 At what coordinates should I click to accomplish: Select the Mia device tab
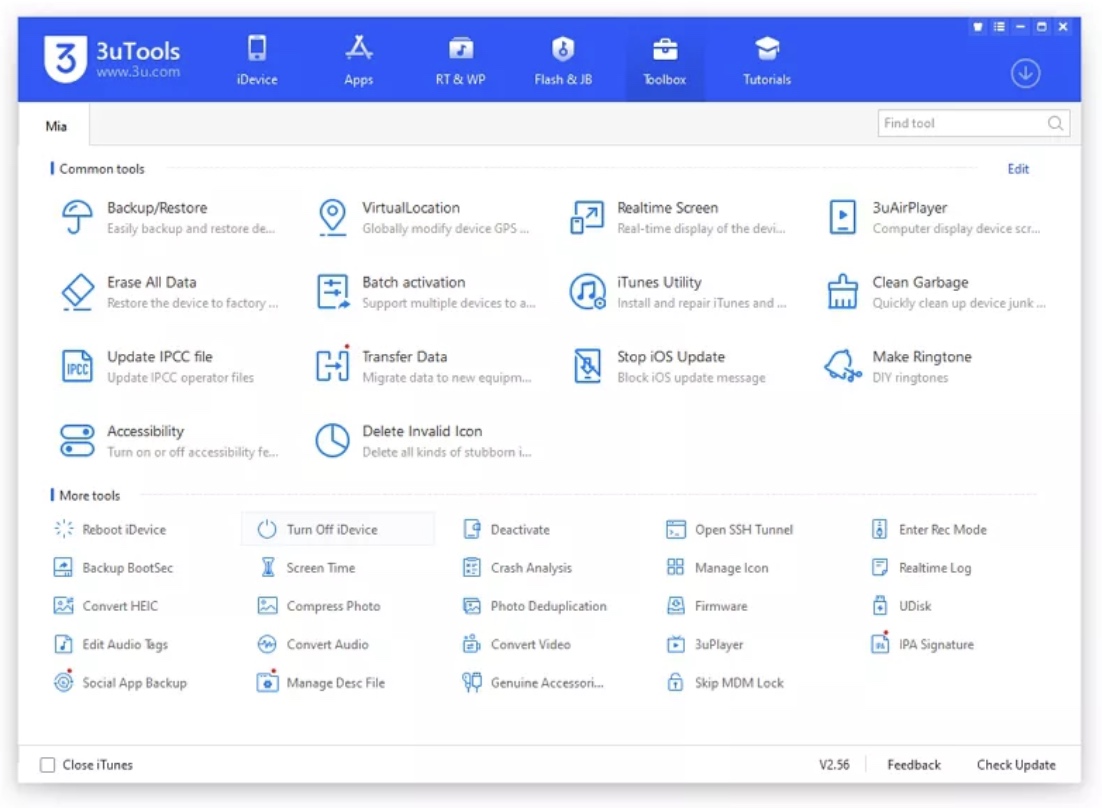[56, 126]
